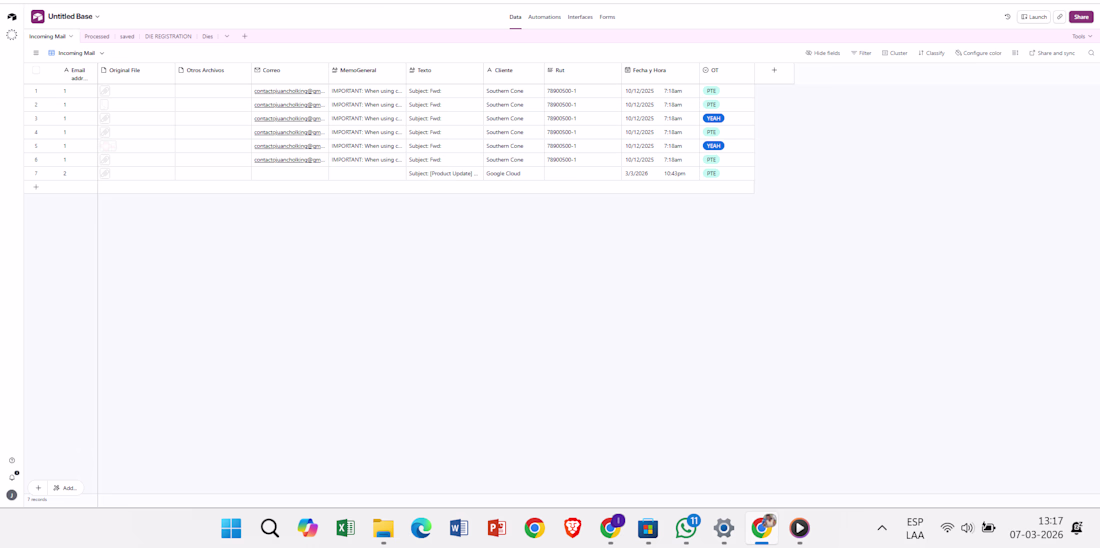Screen dimensions: 1100x548
Task: Open the Fecha y Hora column header
Action: pos(660,70)
